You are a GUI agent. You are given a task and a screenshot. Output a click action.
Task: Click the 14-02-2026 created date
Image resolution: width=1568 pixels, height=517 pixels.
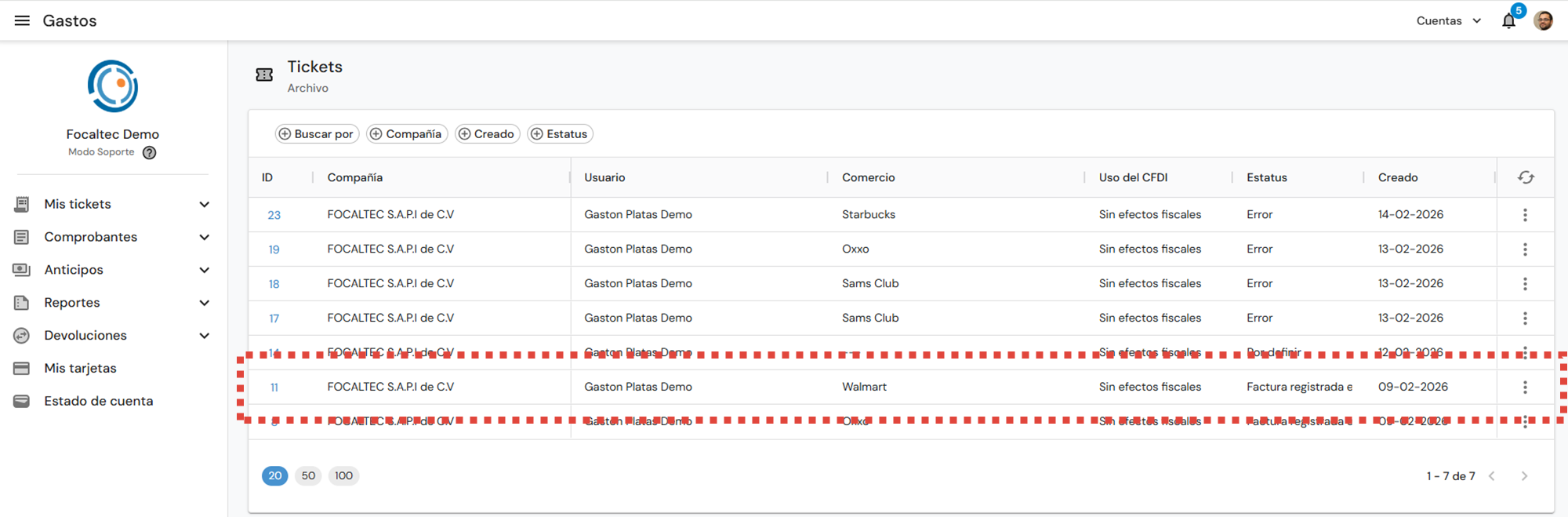[1410, 214]
